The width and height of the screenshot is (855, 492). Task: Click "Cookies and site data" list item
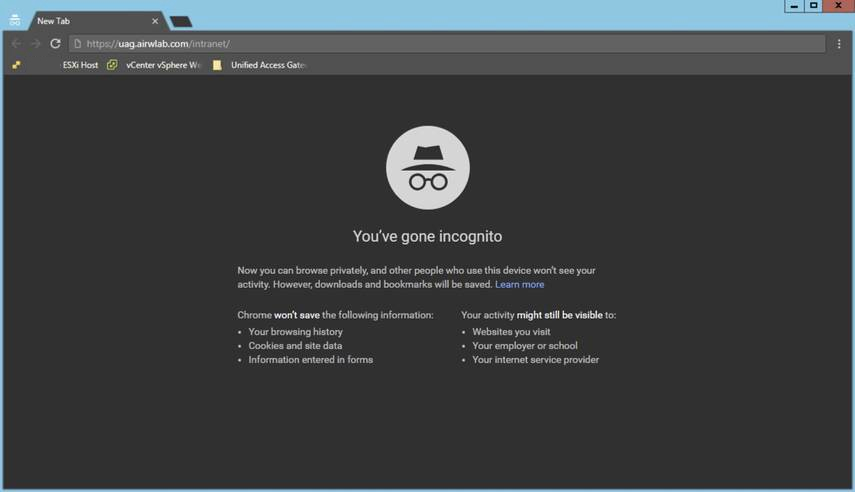tap(296, 346)
